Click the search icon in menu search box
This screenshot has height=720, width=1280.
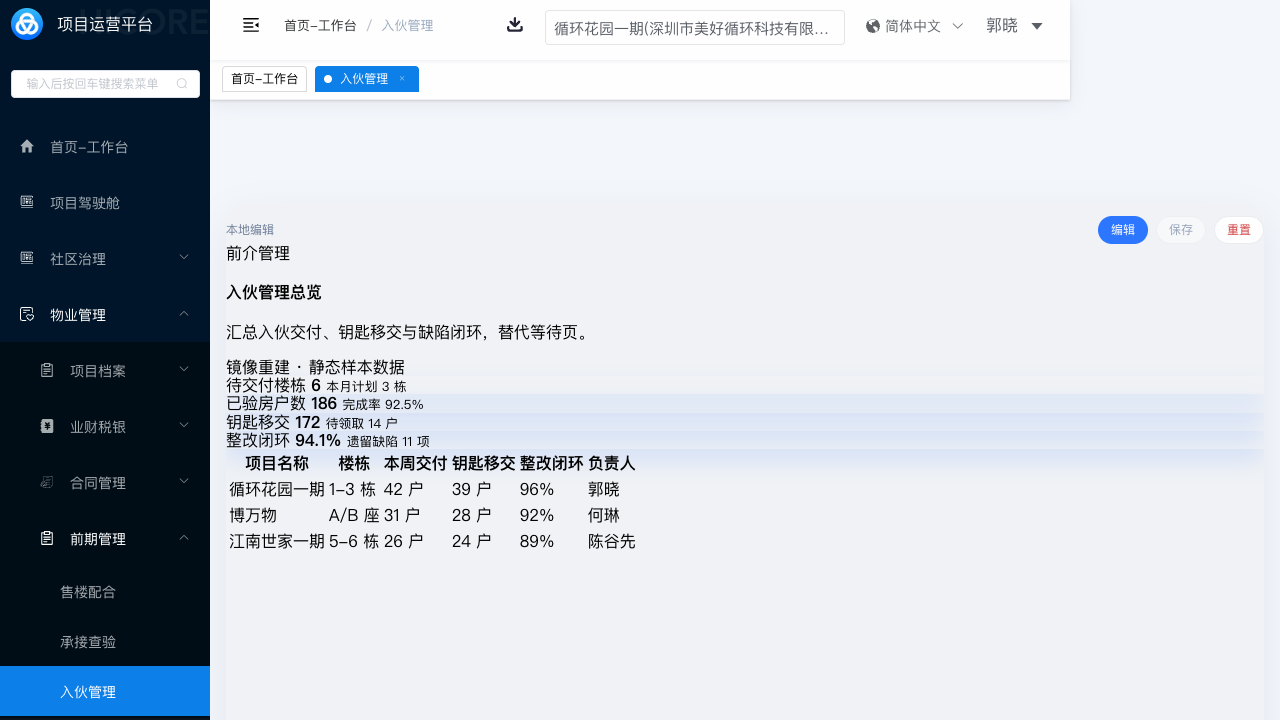point(182,84)
